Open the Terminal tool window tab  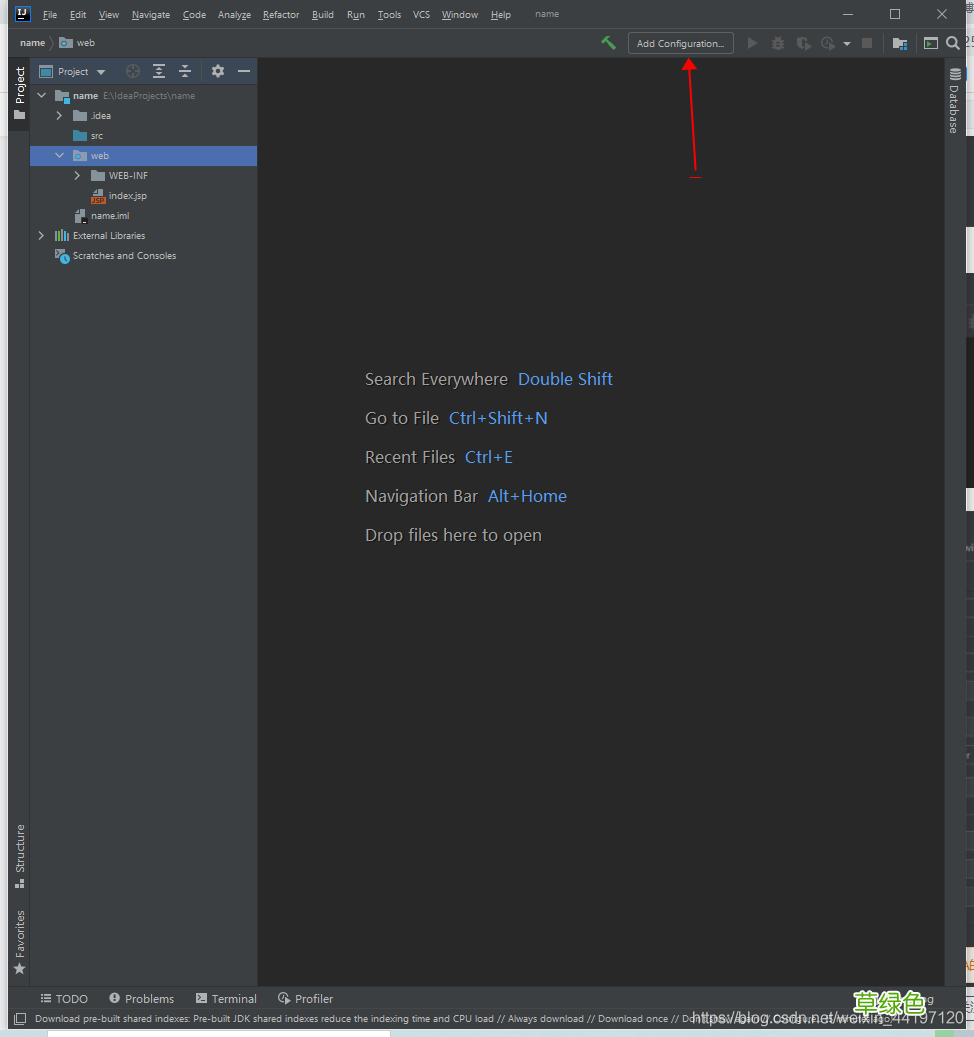pyautogui.click(x=226, y=998)
